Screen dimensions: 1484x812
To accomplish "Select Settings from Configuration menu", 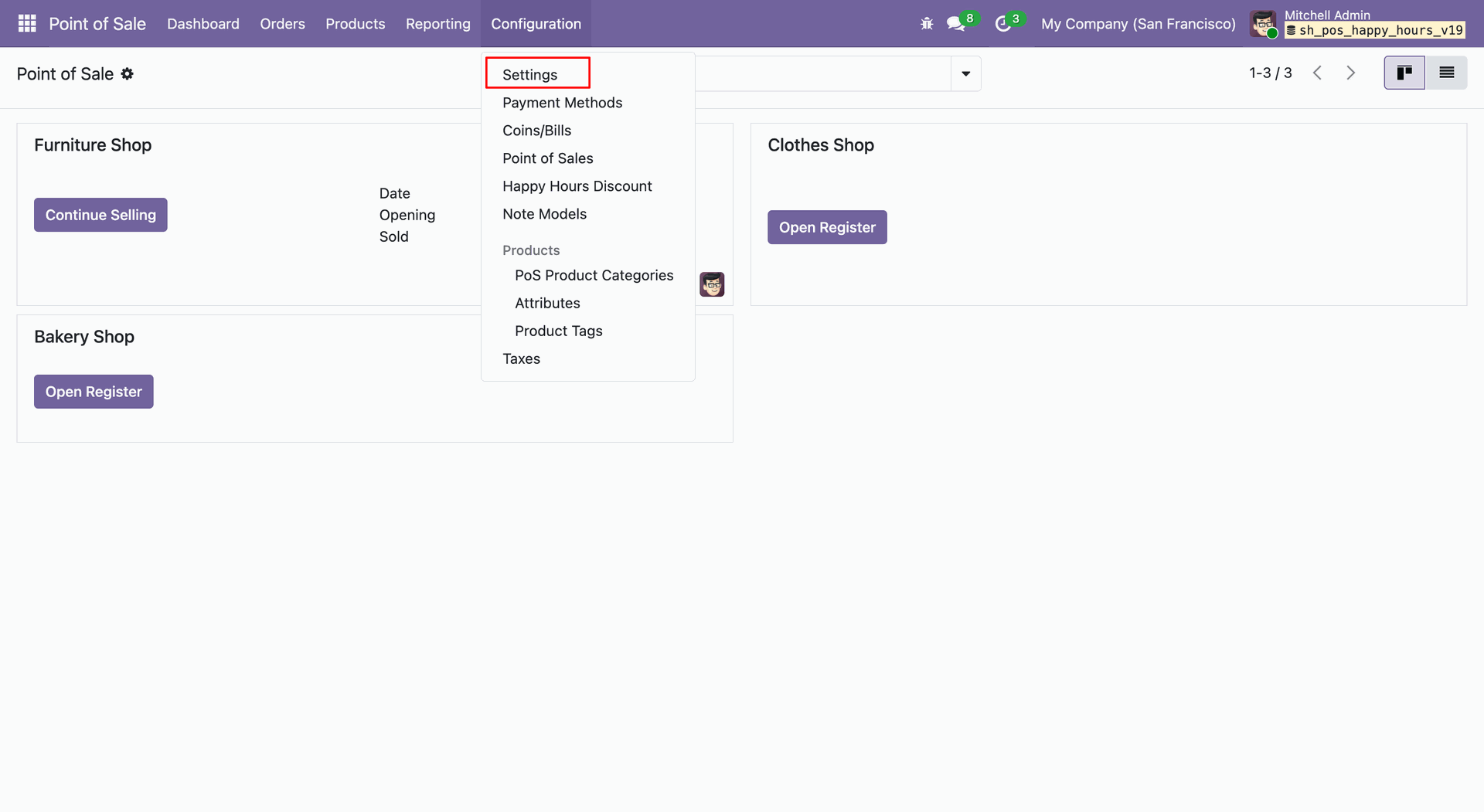I will [530, 74].
